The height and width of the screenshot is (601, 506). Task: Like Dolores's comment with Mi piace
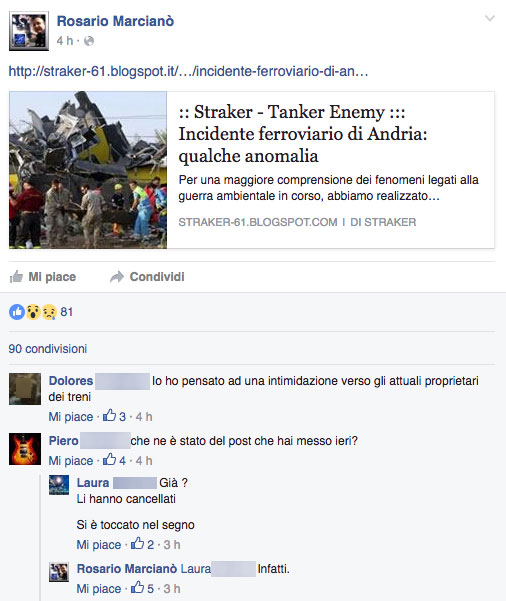pos(71,417)
